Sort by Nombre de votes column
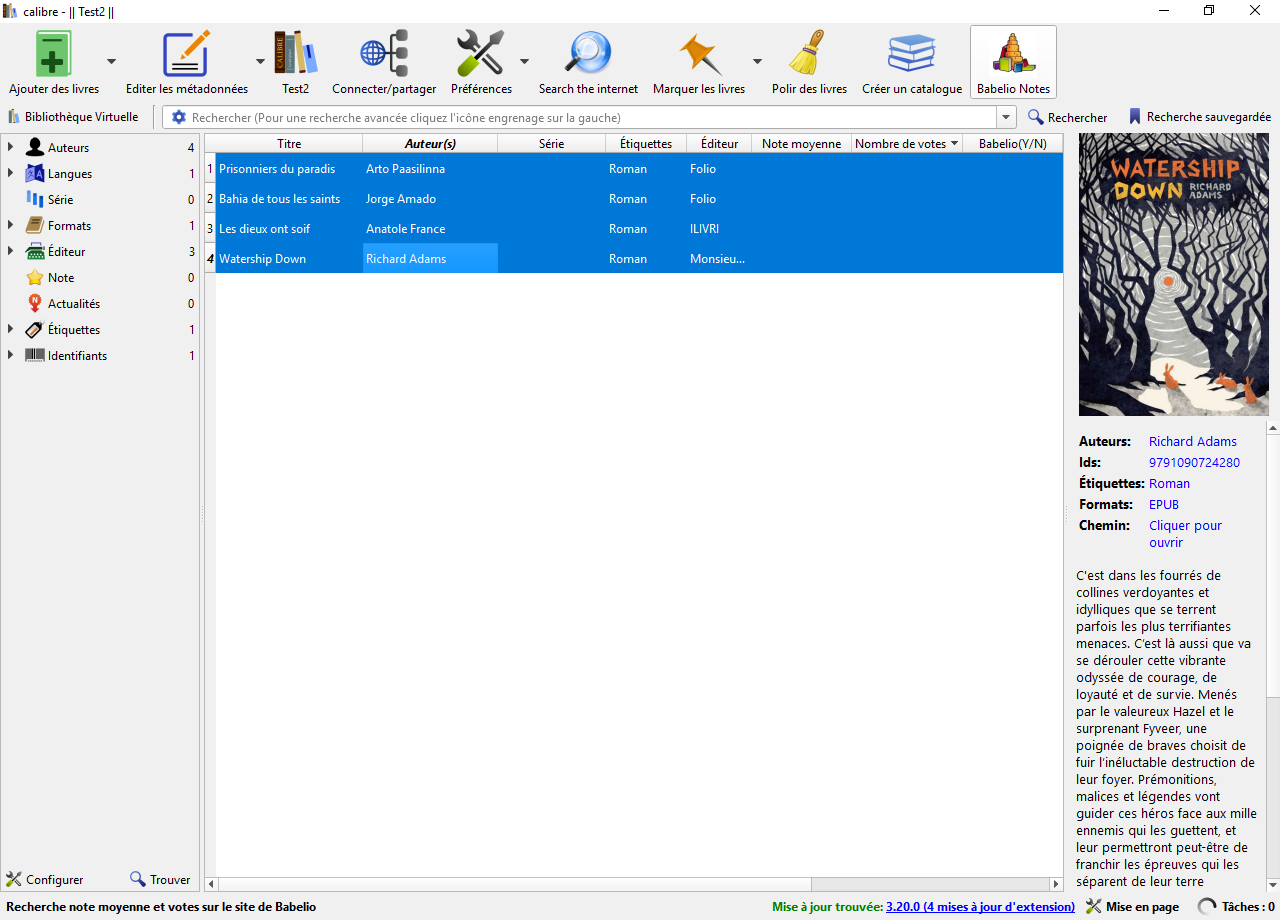The height and width of the screenshot is (920, 1280). [906, 144]
